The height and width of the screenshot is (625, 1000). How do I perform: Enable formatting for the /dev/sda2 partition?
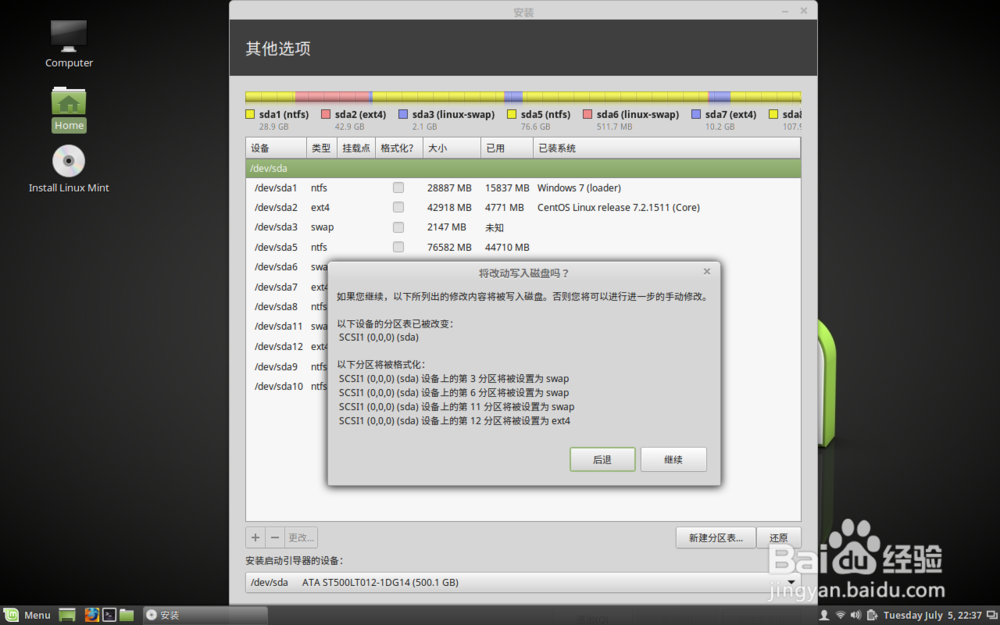(398, 207)
